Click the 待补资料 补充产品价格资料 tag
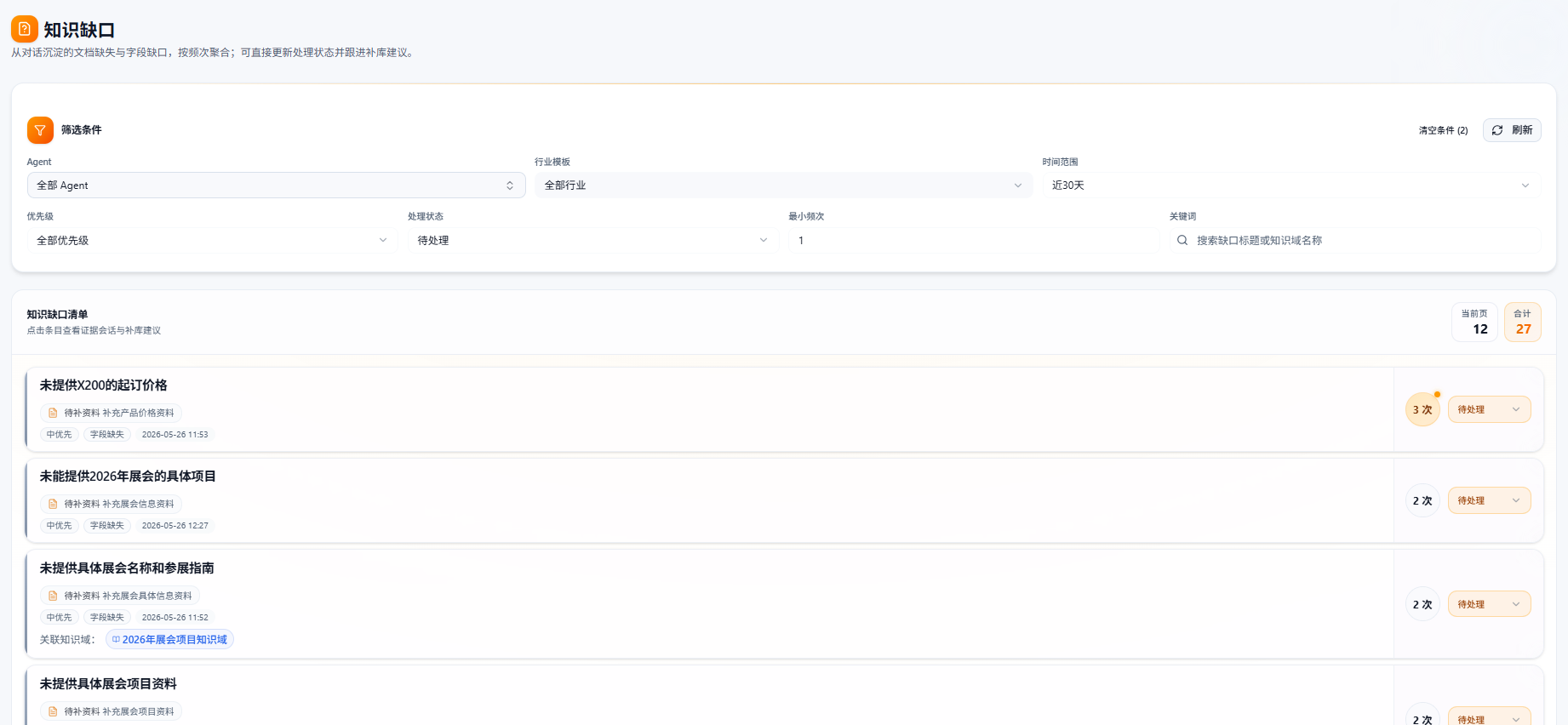The height and width of the screenshot is (725, 1568). pyautogui.click(x=111, y=413)
